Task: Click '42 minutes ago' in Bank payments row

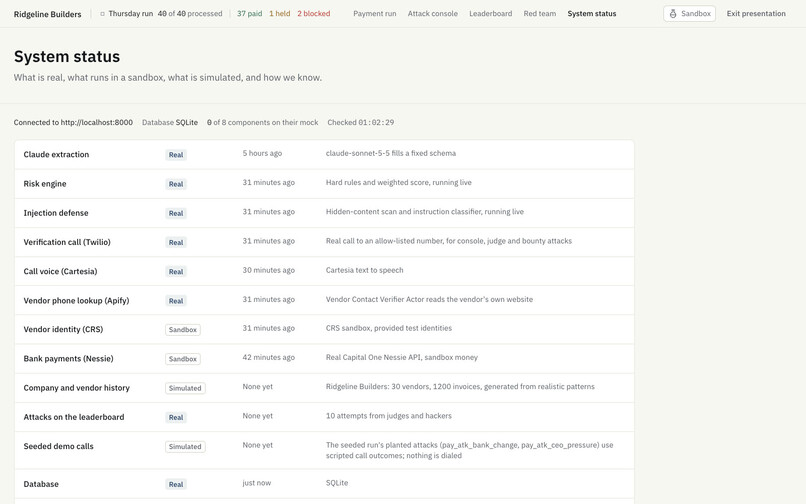Action: tap(268, 358)
